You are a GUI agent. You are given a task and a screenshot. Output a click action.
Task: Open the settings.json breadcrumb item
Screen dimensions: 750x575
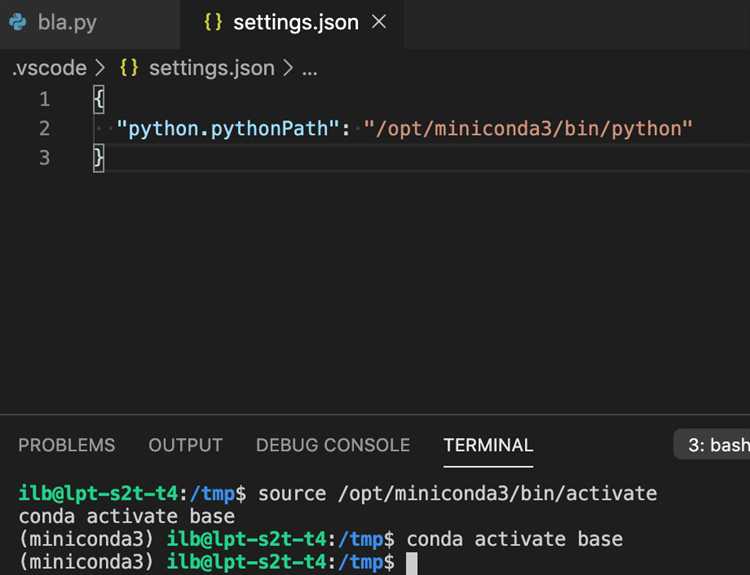click(x=211, y=68)
